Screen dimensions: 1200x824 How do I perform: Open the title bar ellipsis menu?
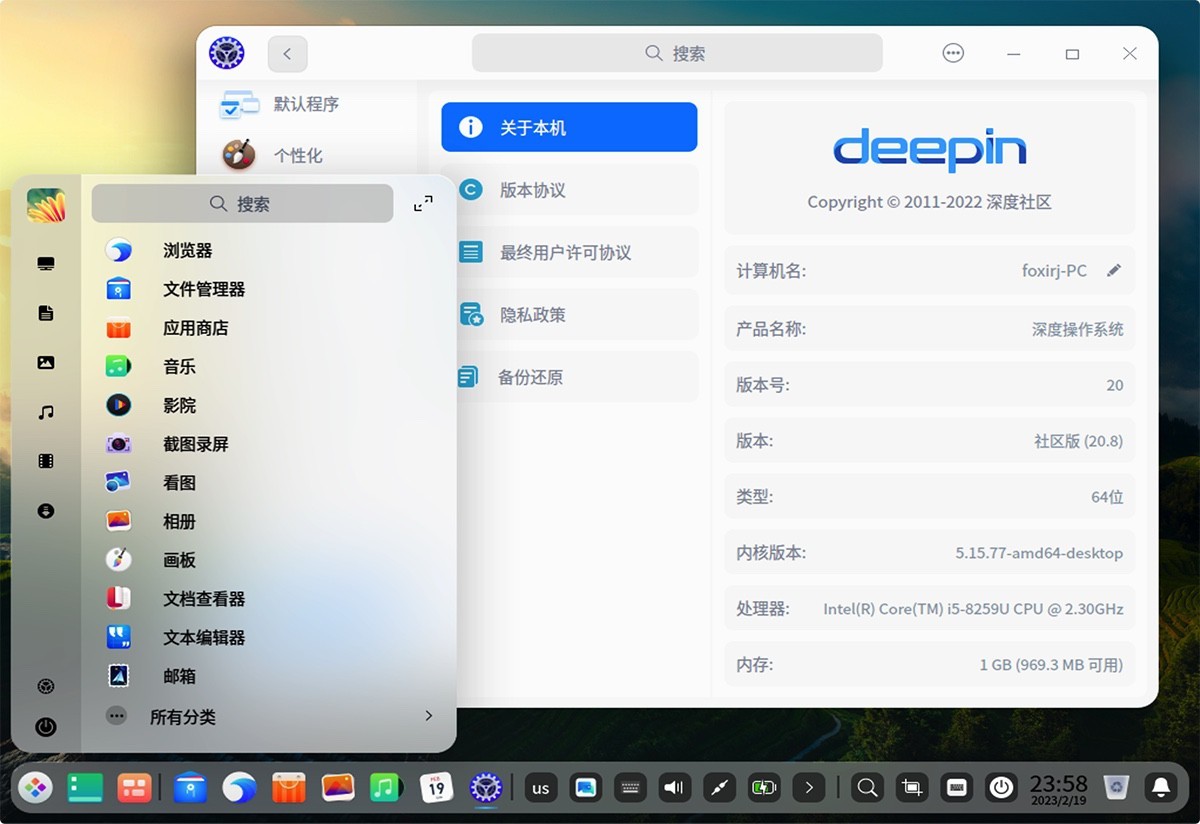click(952, 53)
